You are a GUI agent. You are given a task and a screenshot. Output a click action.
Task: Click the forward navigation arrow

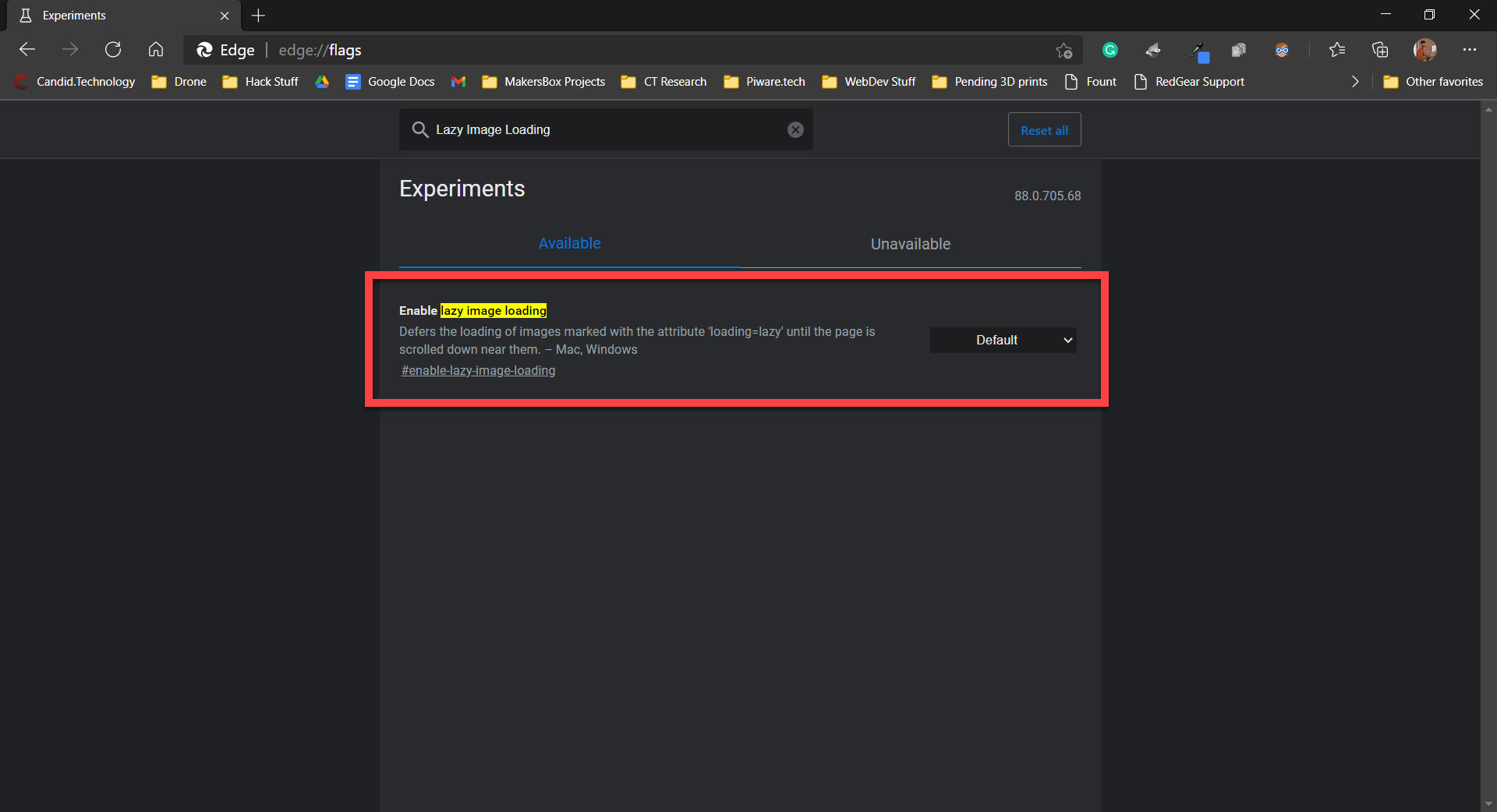click(70, 50)
